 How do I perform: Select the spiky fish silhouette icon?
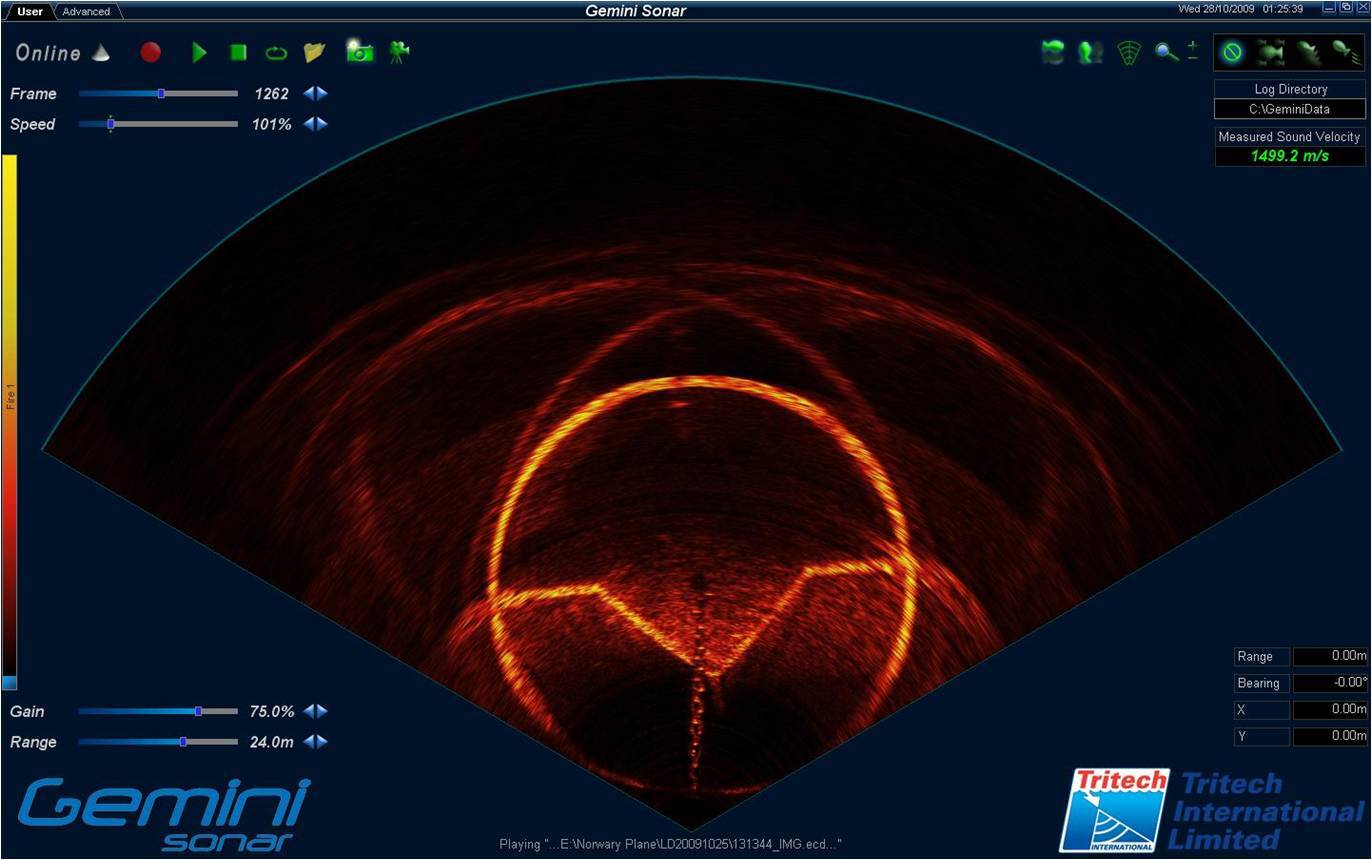(x=1308, y=51)
